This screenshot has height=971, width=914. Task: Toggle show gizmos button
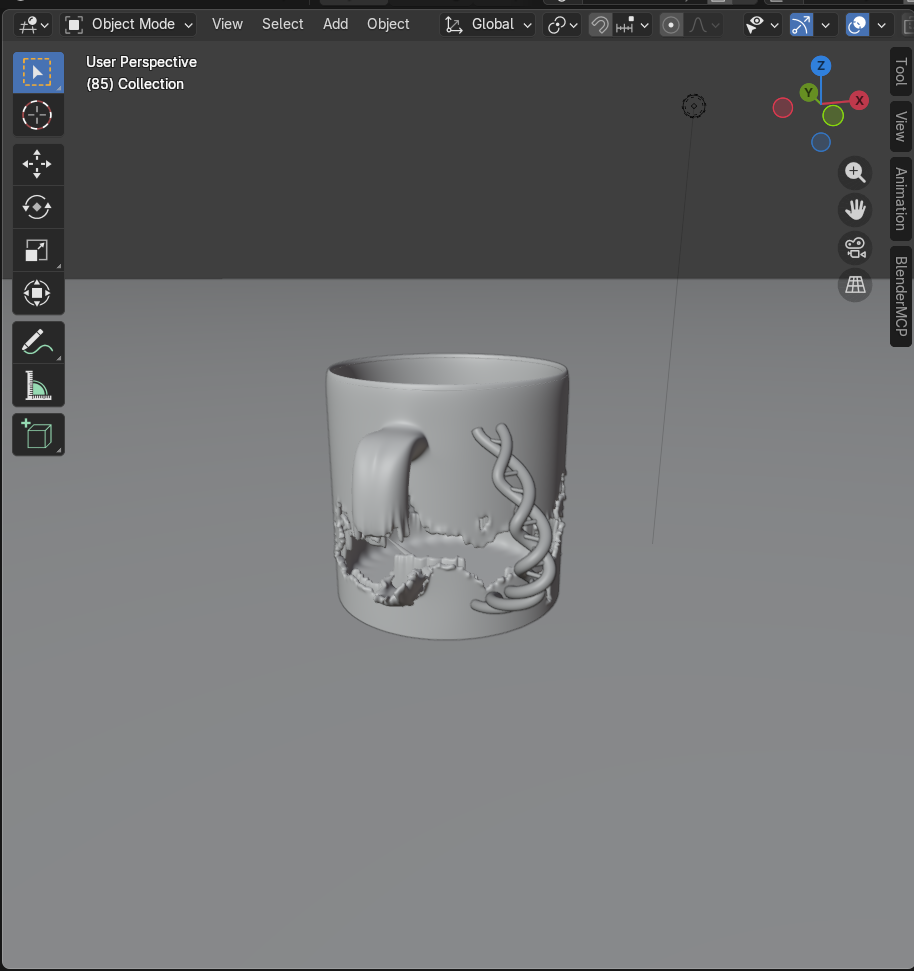tap(801, 25)
